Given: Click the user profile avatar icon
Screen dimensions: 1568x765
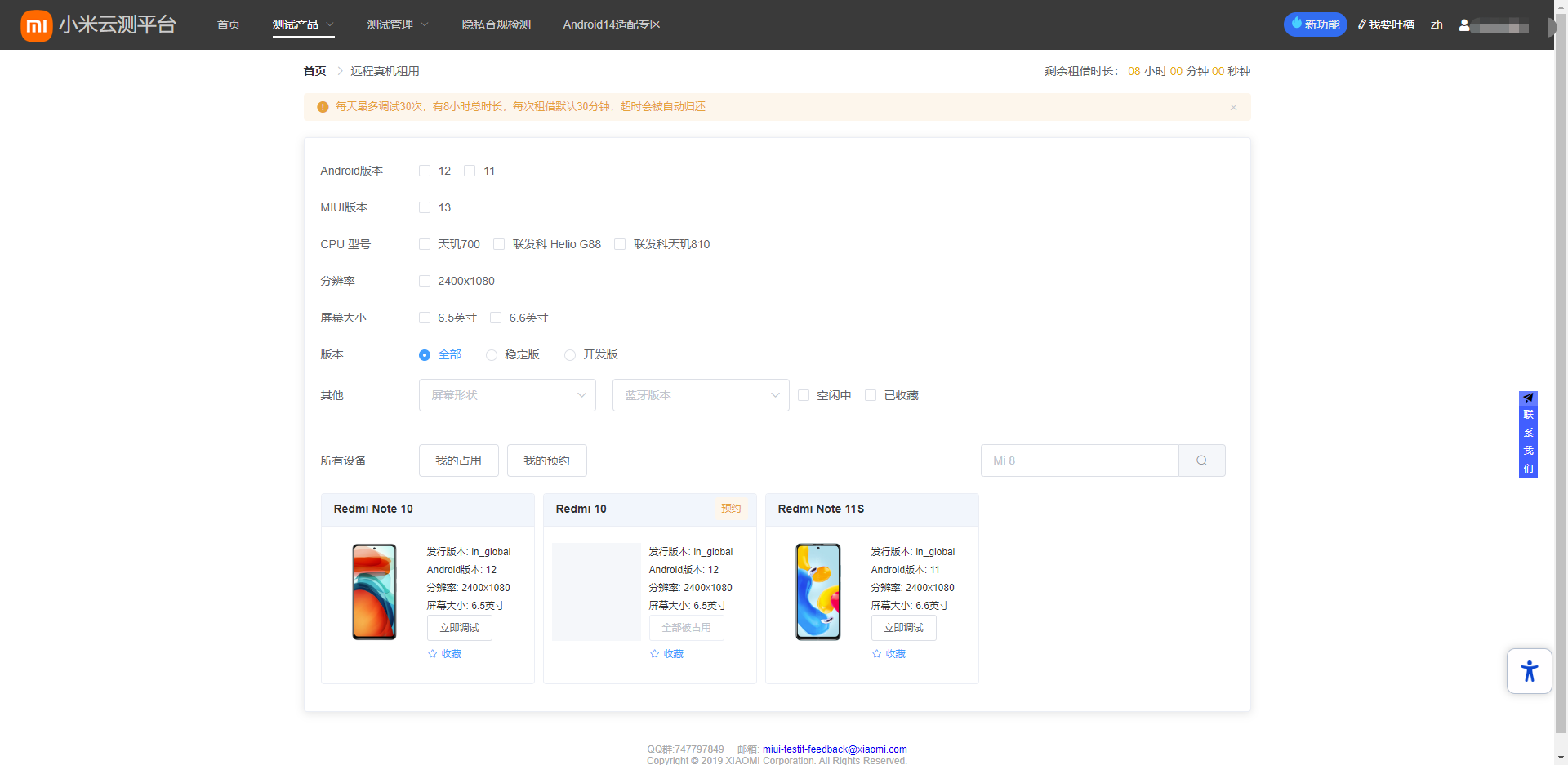Looking at the screenshot, I should tap(1464, 25).
